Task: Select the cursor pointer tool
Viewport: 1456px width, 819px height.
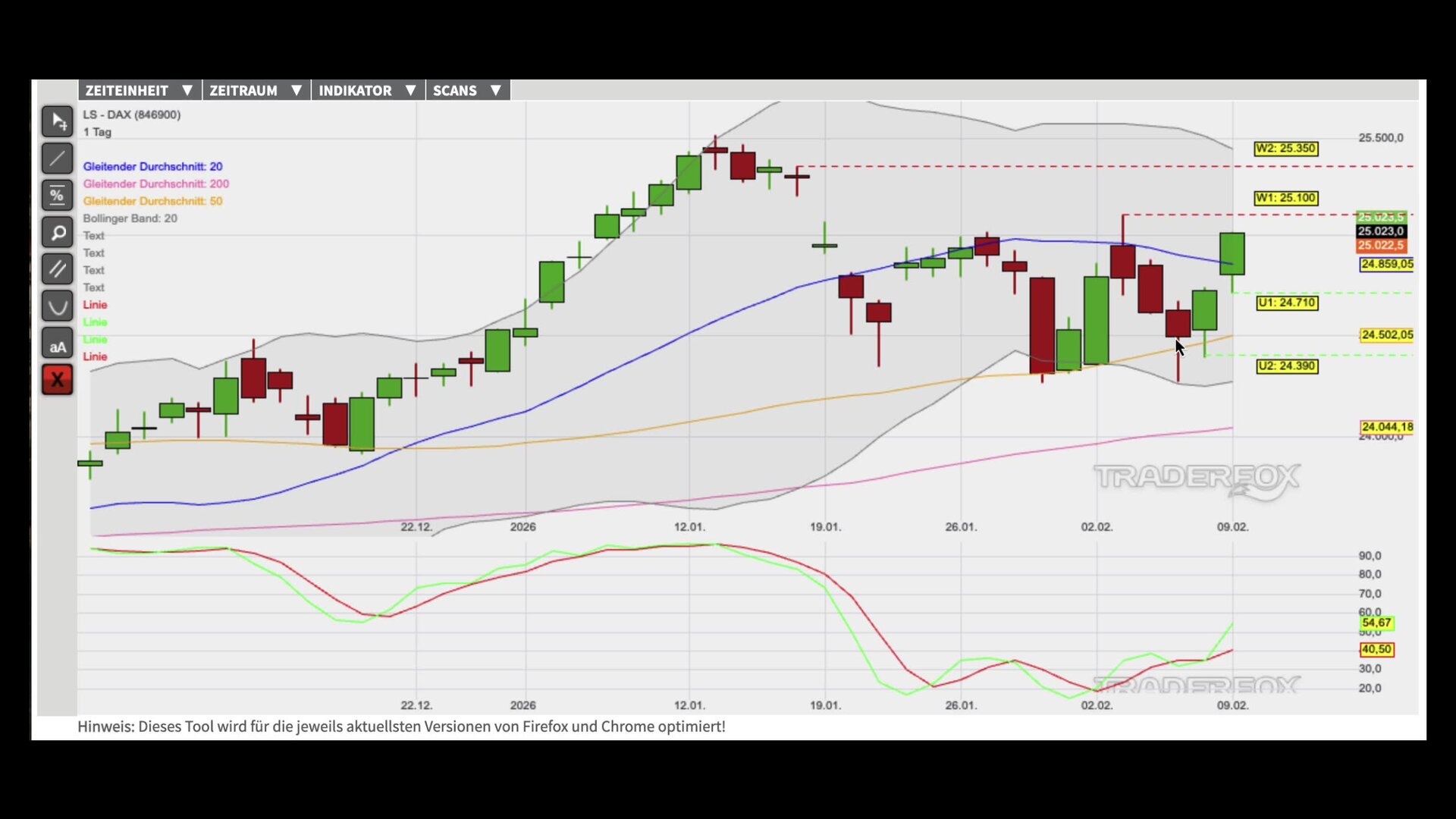Action: pos(58,121)
